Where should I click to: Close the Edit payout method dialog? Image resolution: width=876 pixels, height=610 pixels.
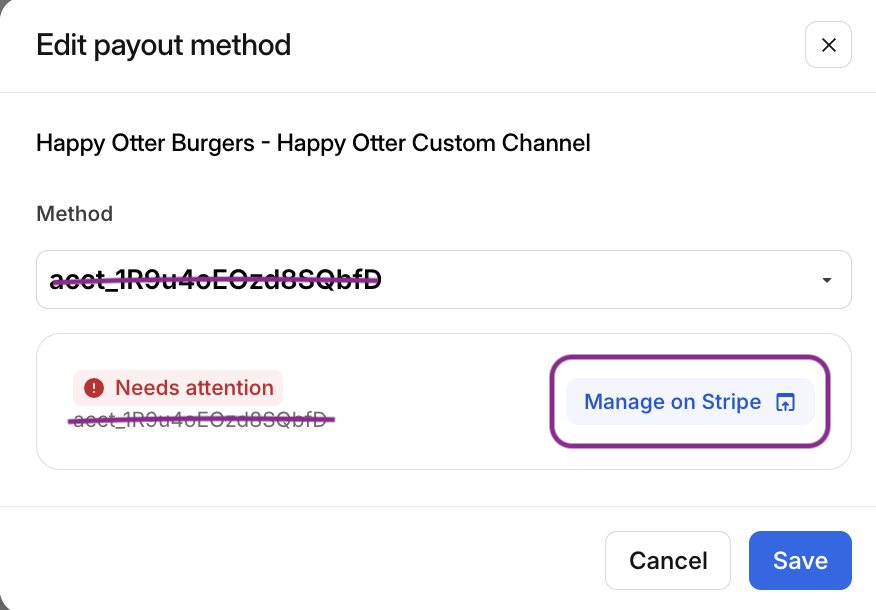828,46
